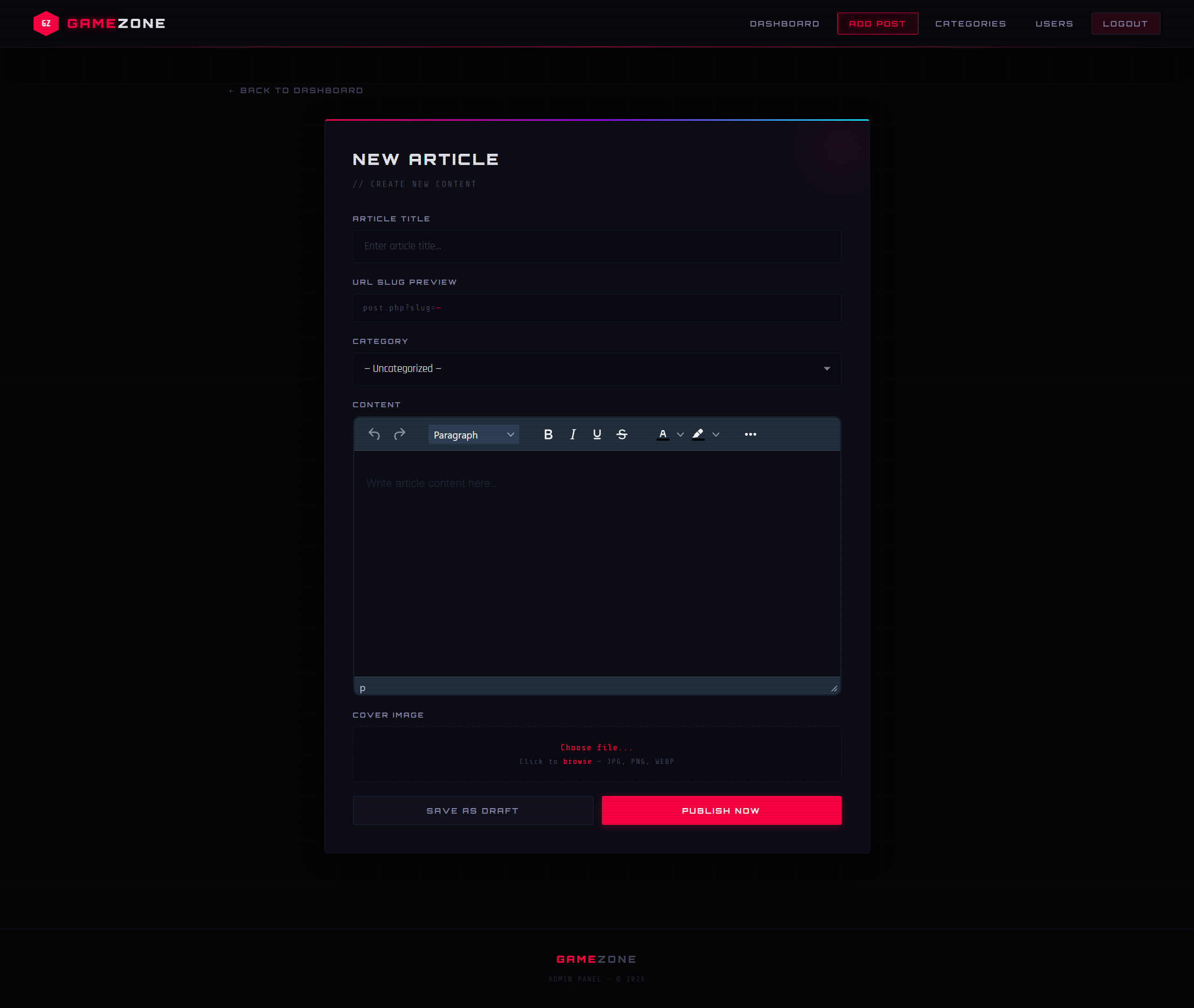Toggle strikethrough formatting
Viewport: 1194px width, 1008px height.
(622, 434)
